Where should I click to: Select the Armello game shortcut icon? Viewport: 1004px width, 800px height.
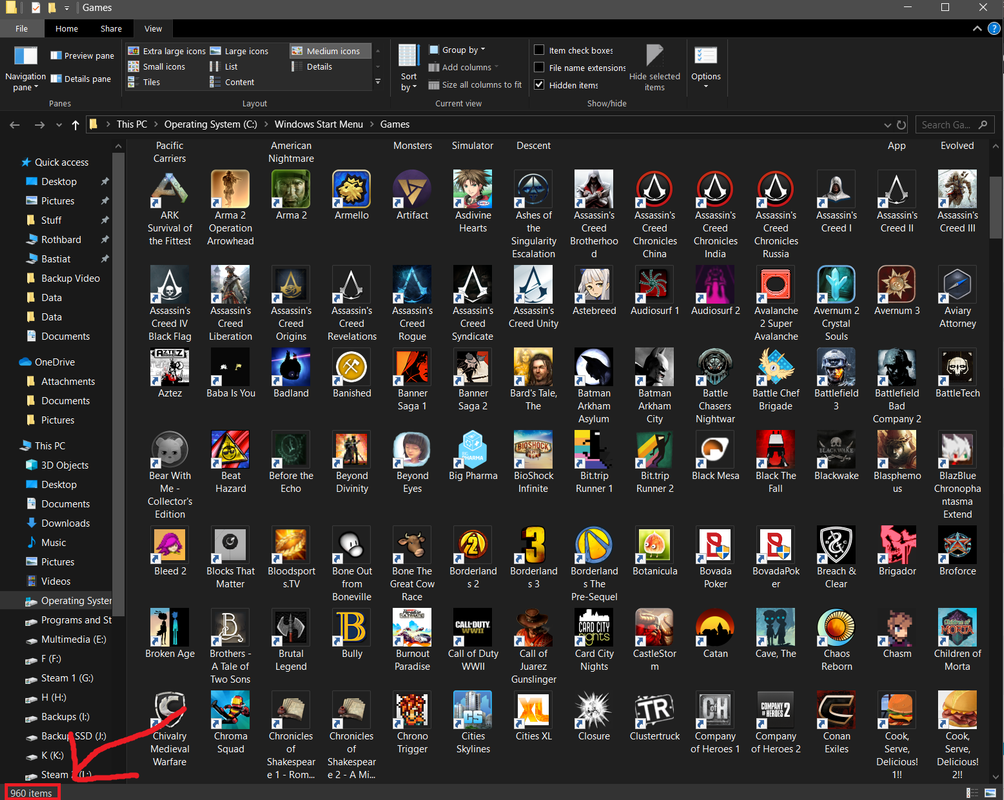(352, 189)
